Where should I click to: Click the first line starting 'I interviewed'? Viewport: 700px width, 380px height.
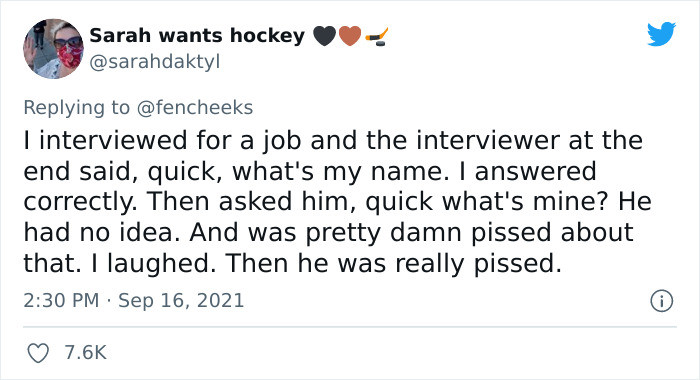pos(333,141)
